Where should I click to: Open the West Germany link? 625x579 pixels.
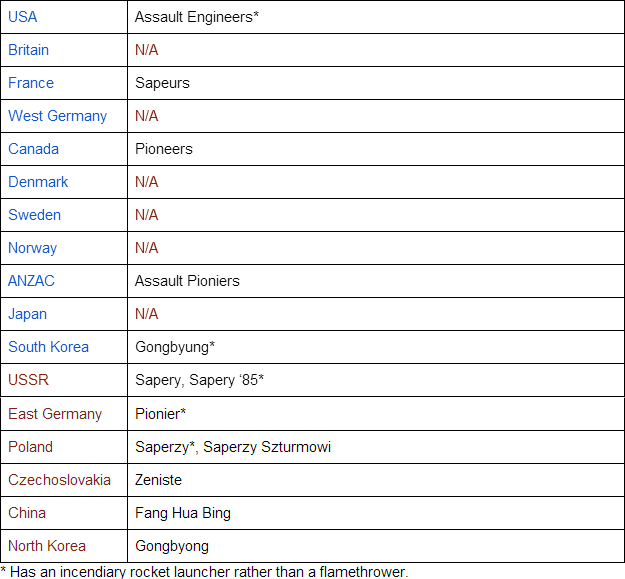coord(57,116)
